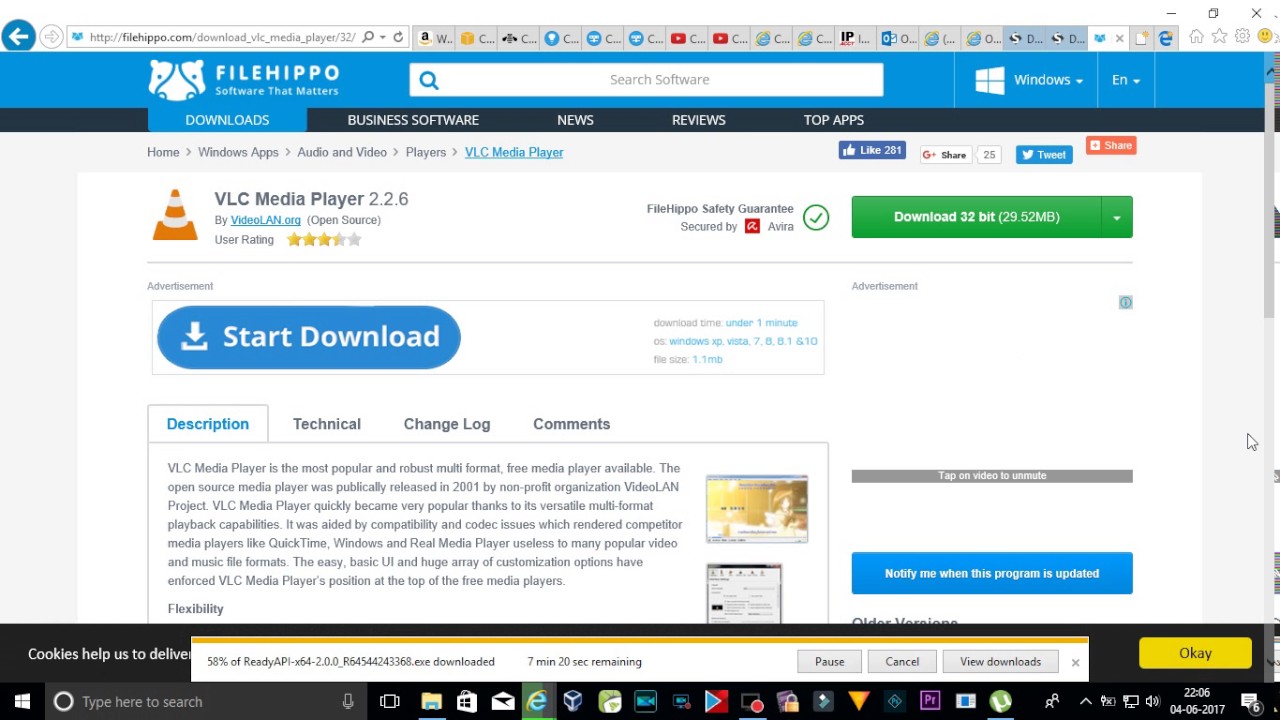Open the browser settings gear icon
This screenshot has height=720, width=1280.
[1242, 37]
